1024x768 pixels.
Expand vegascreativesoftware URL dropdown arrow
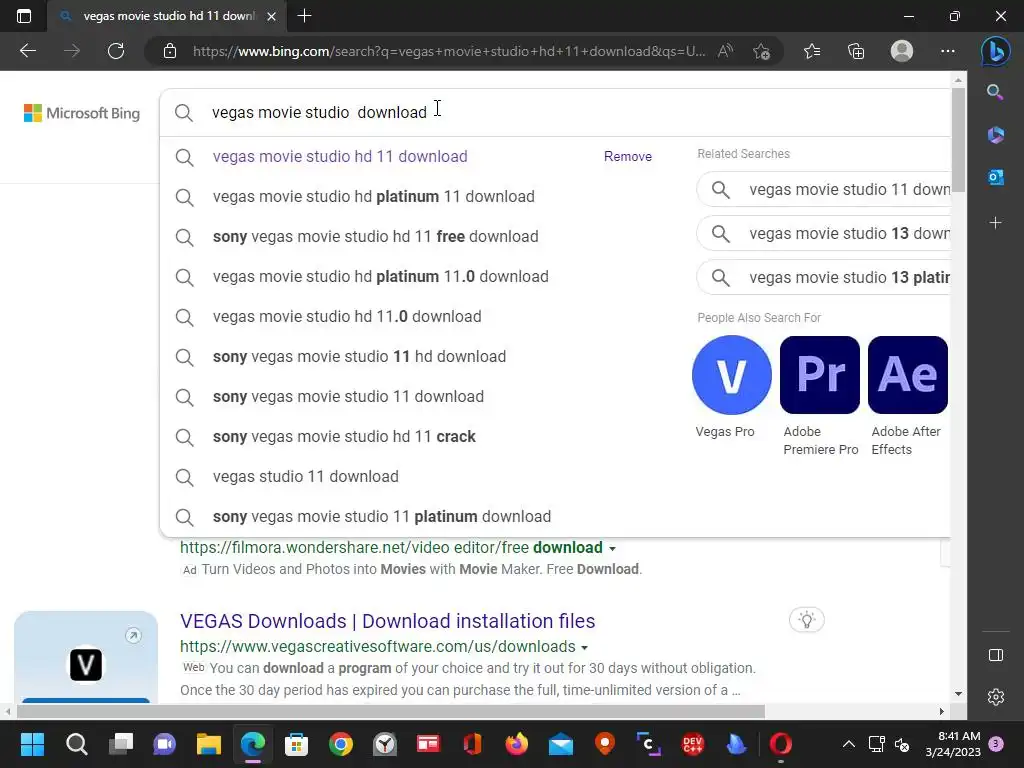[584, 648]
